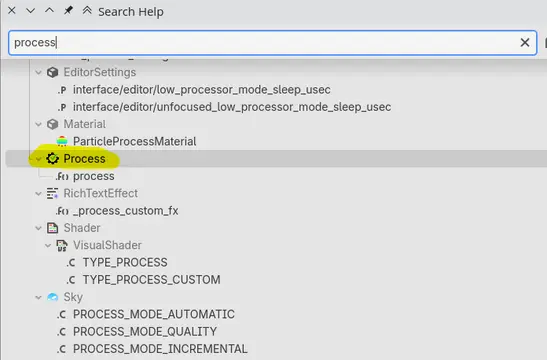Viewport: 547px width, 360px height.
Task: Click the Process gear icon
Action: (x=53, y=159)
